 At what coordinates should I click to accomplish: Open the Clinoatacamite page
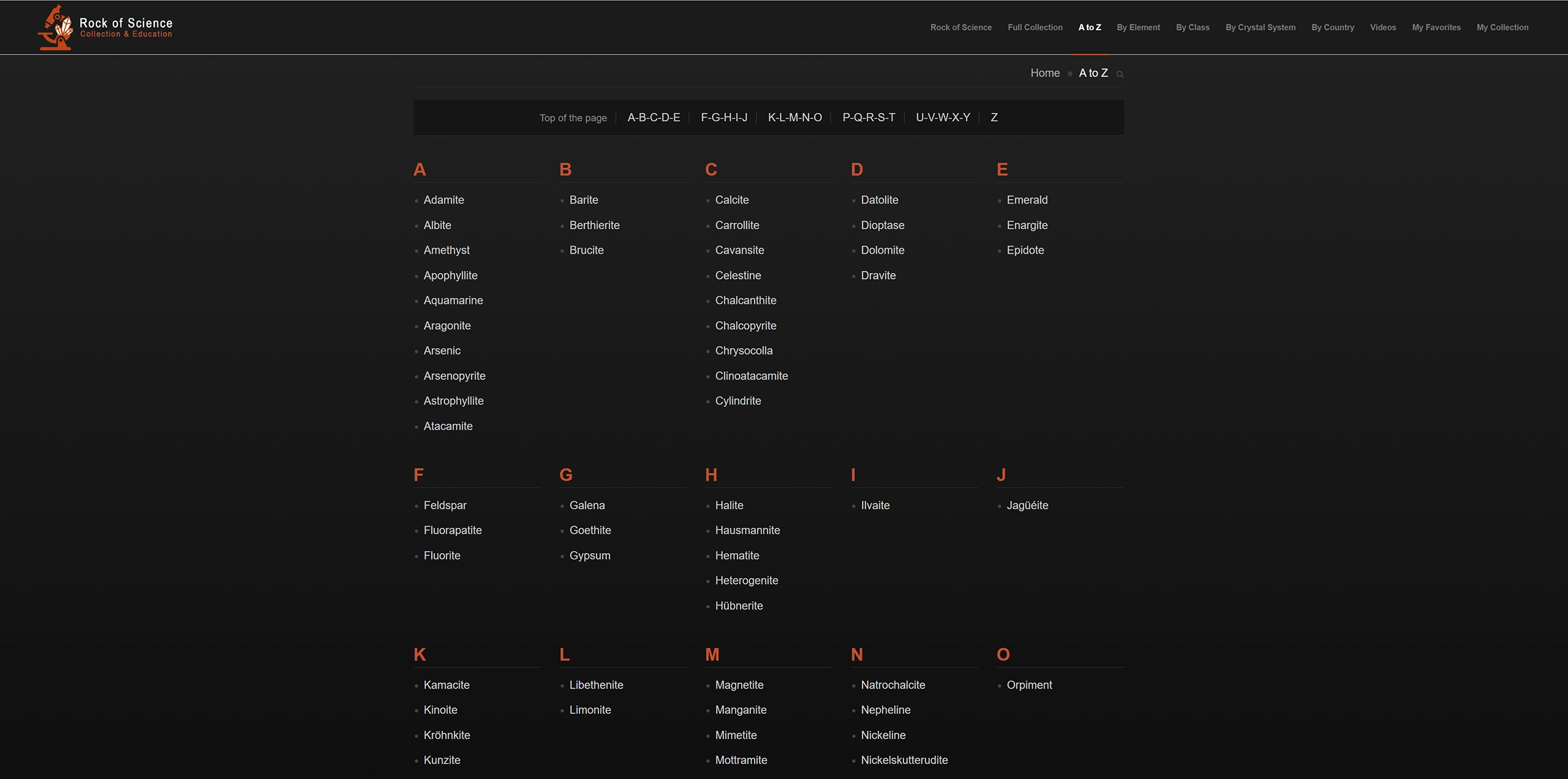(x=751, y=376)
